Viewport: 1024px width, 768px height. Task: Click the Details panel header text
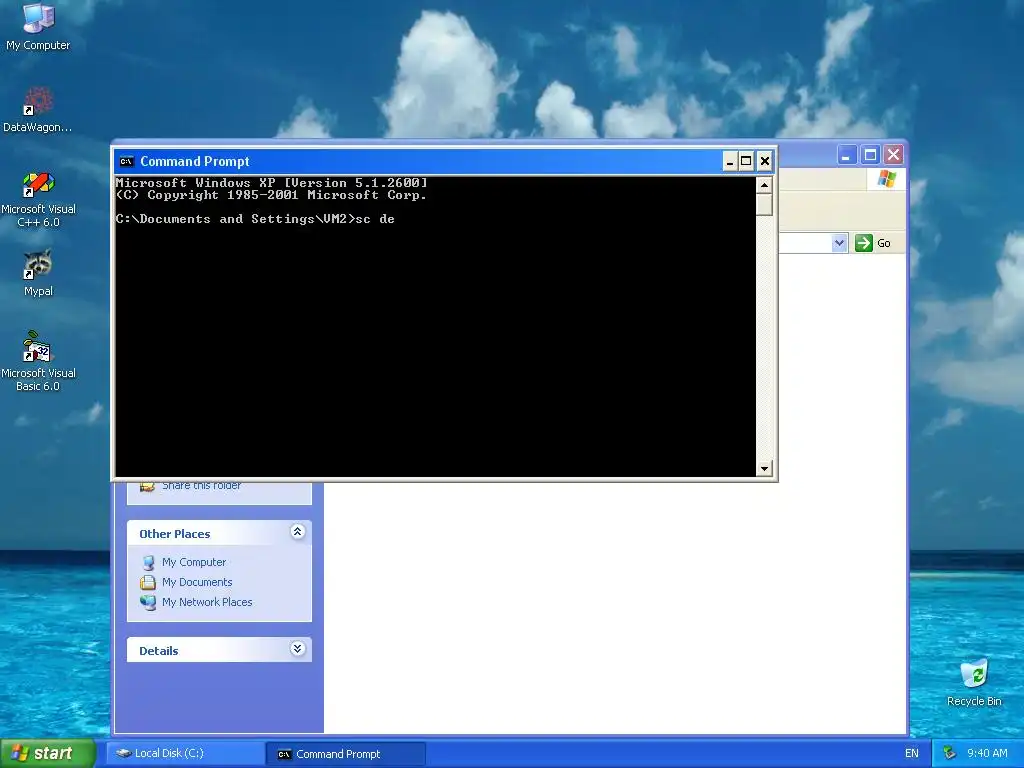[159, 651]
